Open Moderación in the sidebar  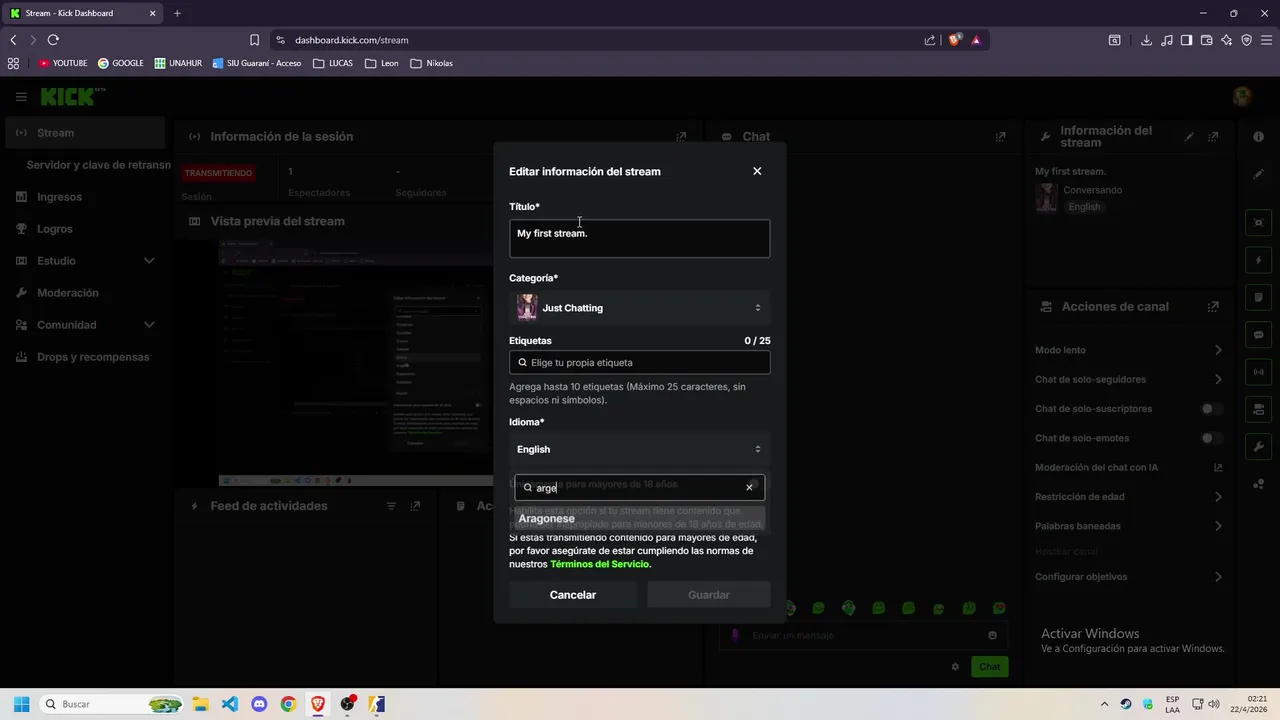[67, 293]
